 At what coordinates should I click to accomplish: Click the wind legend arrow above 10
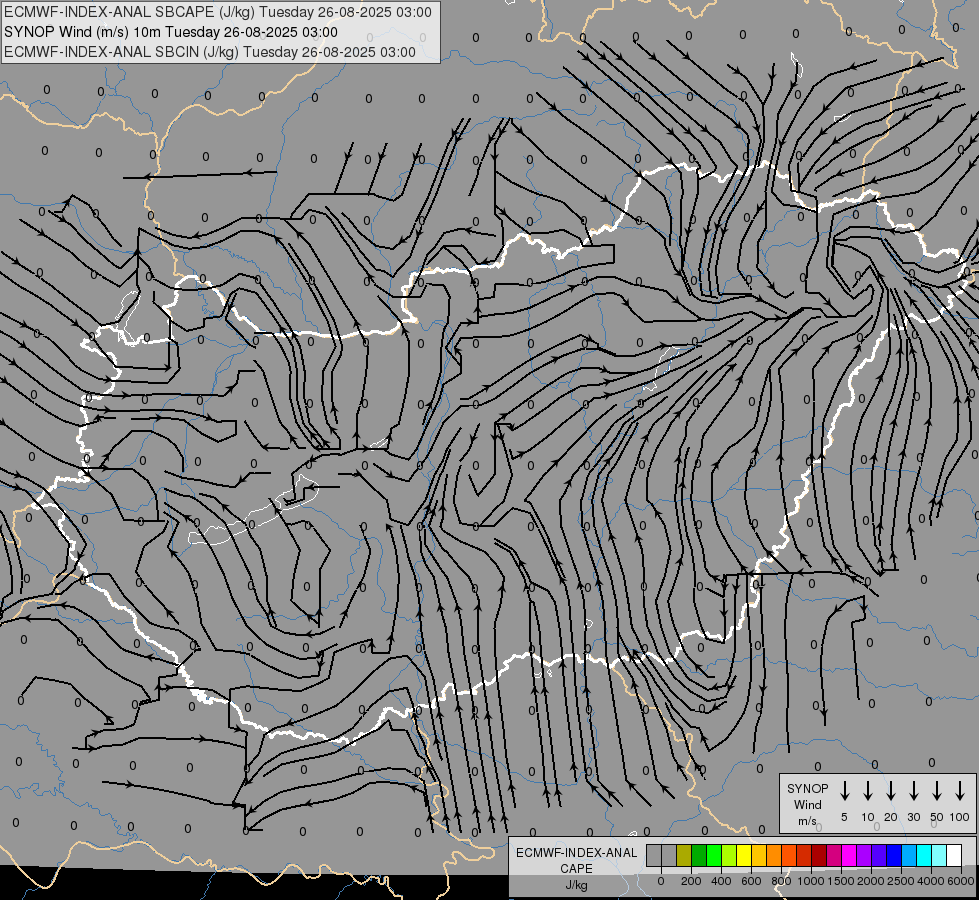[x=868, y=791]
